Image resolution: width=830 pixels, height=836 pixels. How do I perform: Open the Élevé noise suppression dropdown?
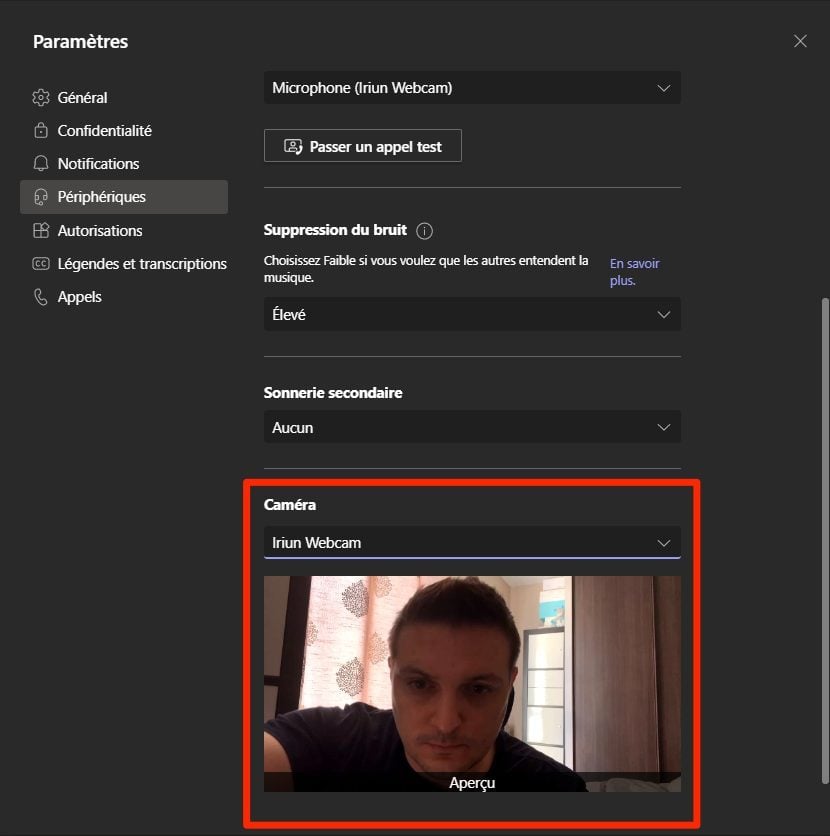472,314
